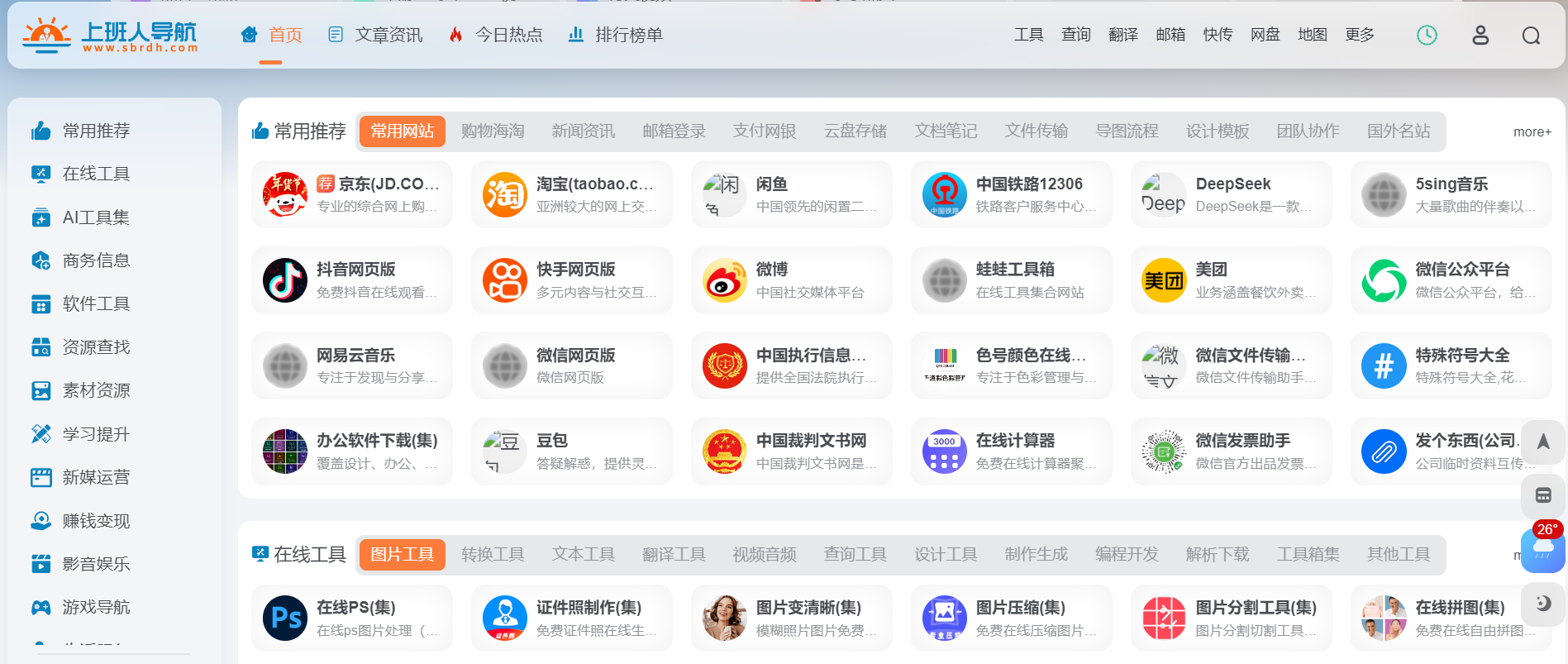Open the 5sing音乐 link card
This screenshot has height=664, width=1568.
click(x=1451, y=194)
